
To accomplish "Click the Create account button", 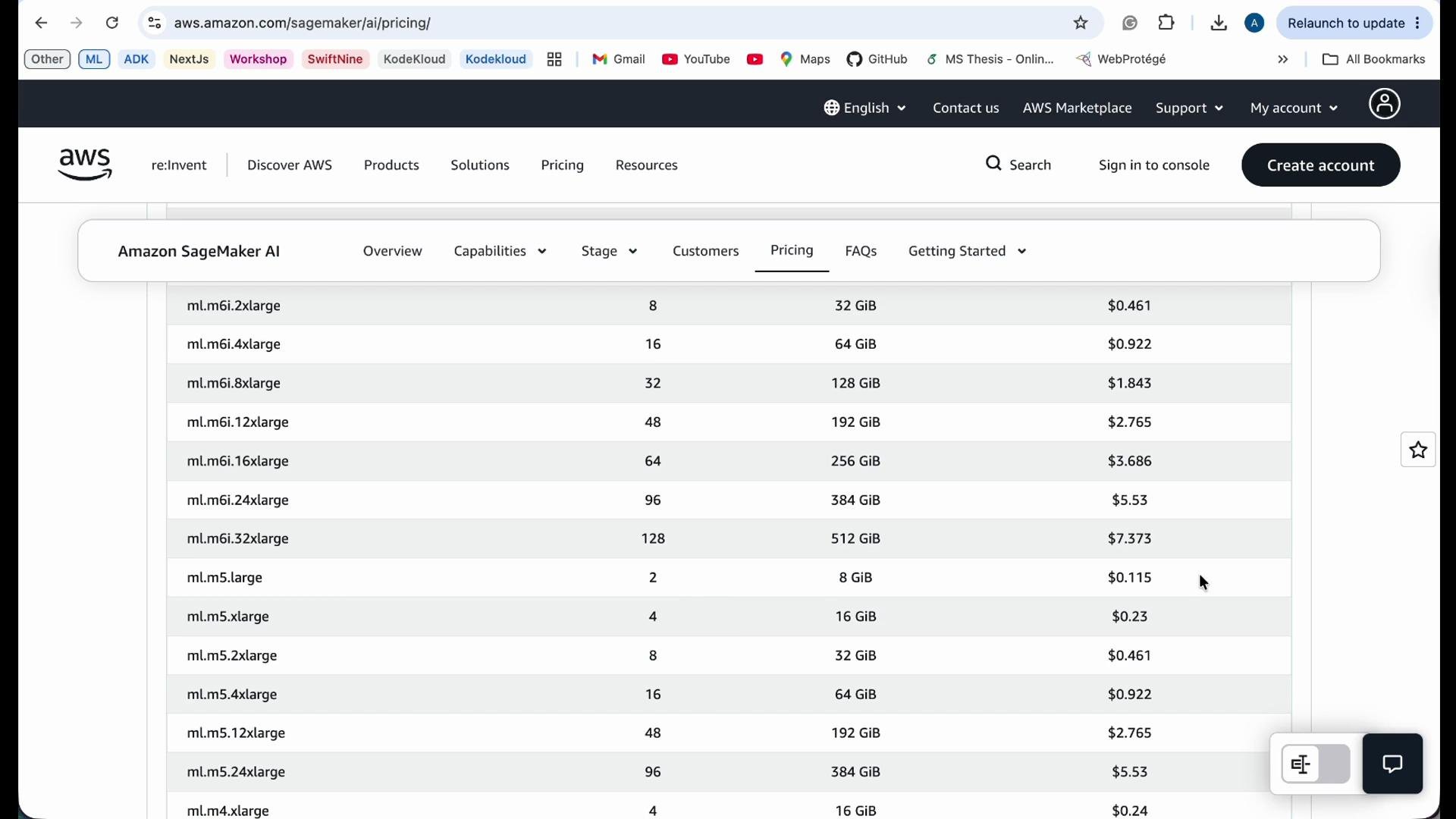I will point(1320,165).
